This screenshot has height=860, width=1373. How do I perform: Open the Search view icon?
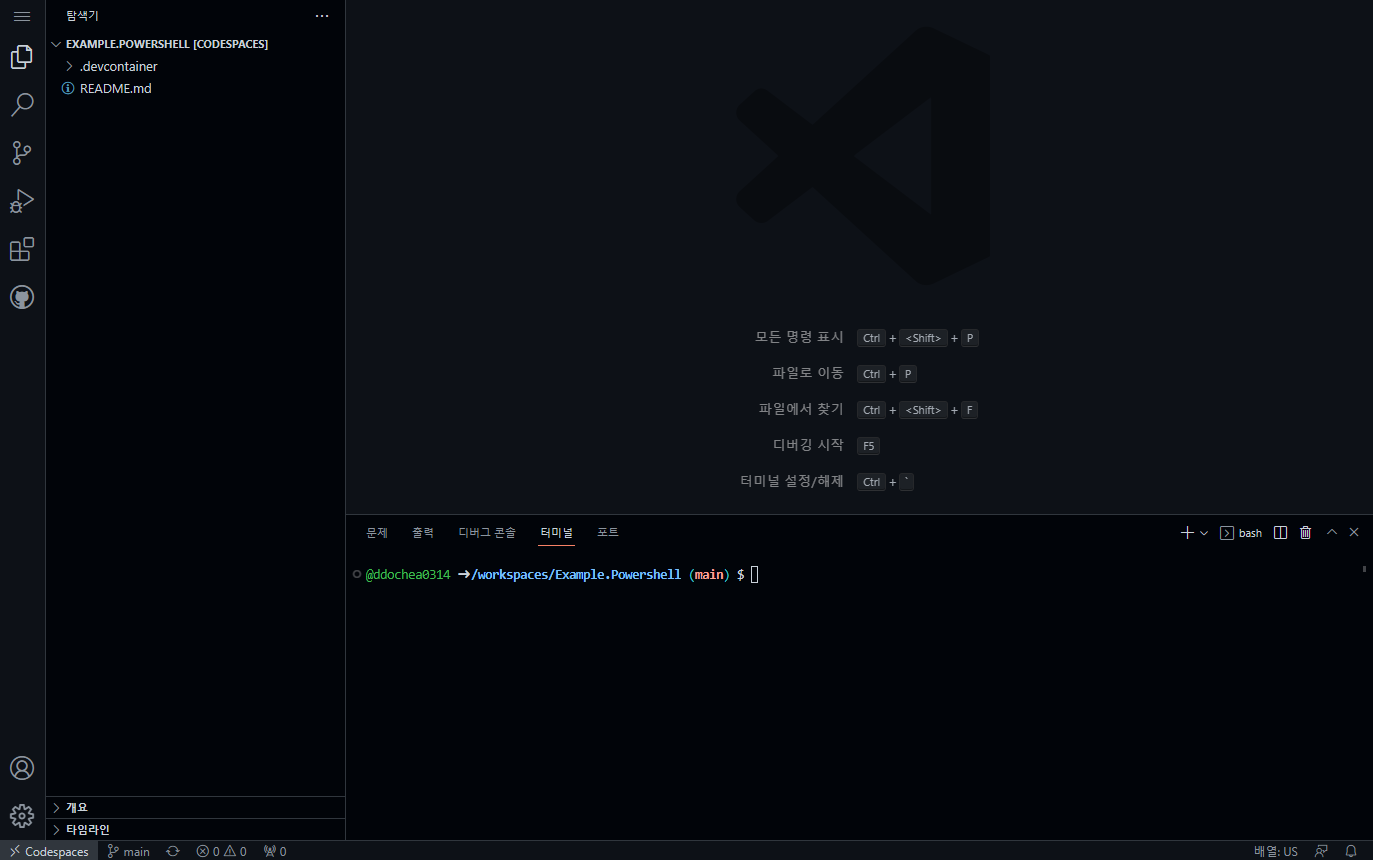[x=22, y=105]
